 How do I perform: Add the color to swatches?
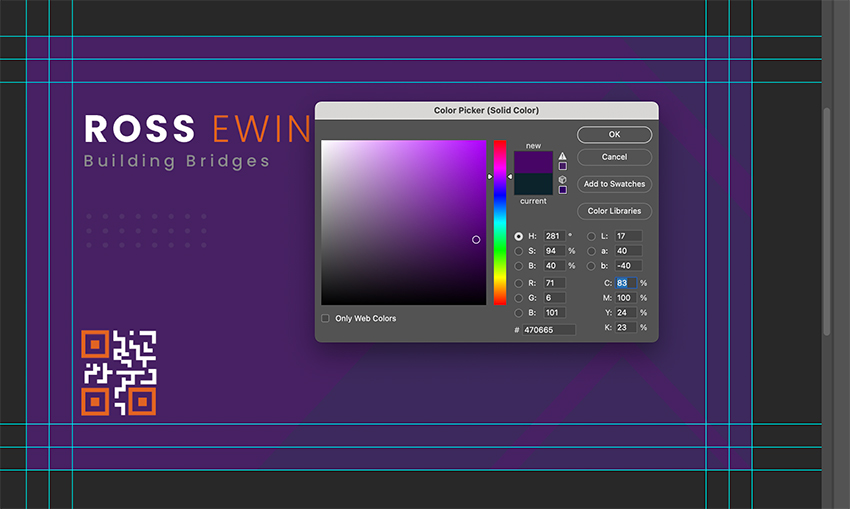point(614,184)
